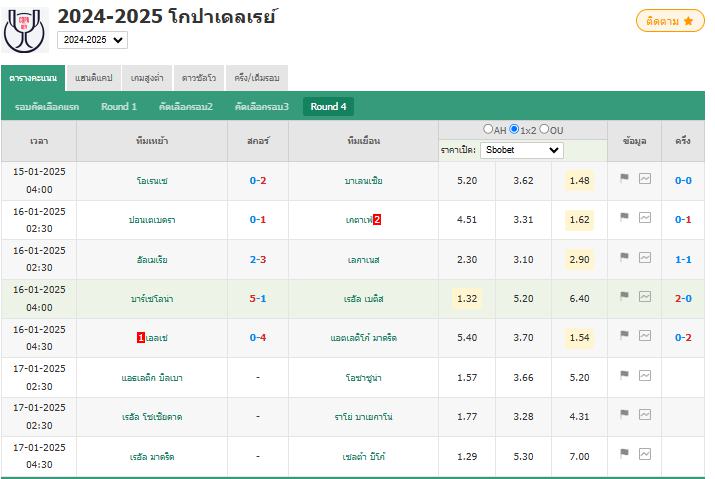
Task: Open away team เซลต้า บีโก้ link
Action: click(x=363, y=457)
